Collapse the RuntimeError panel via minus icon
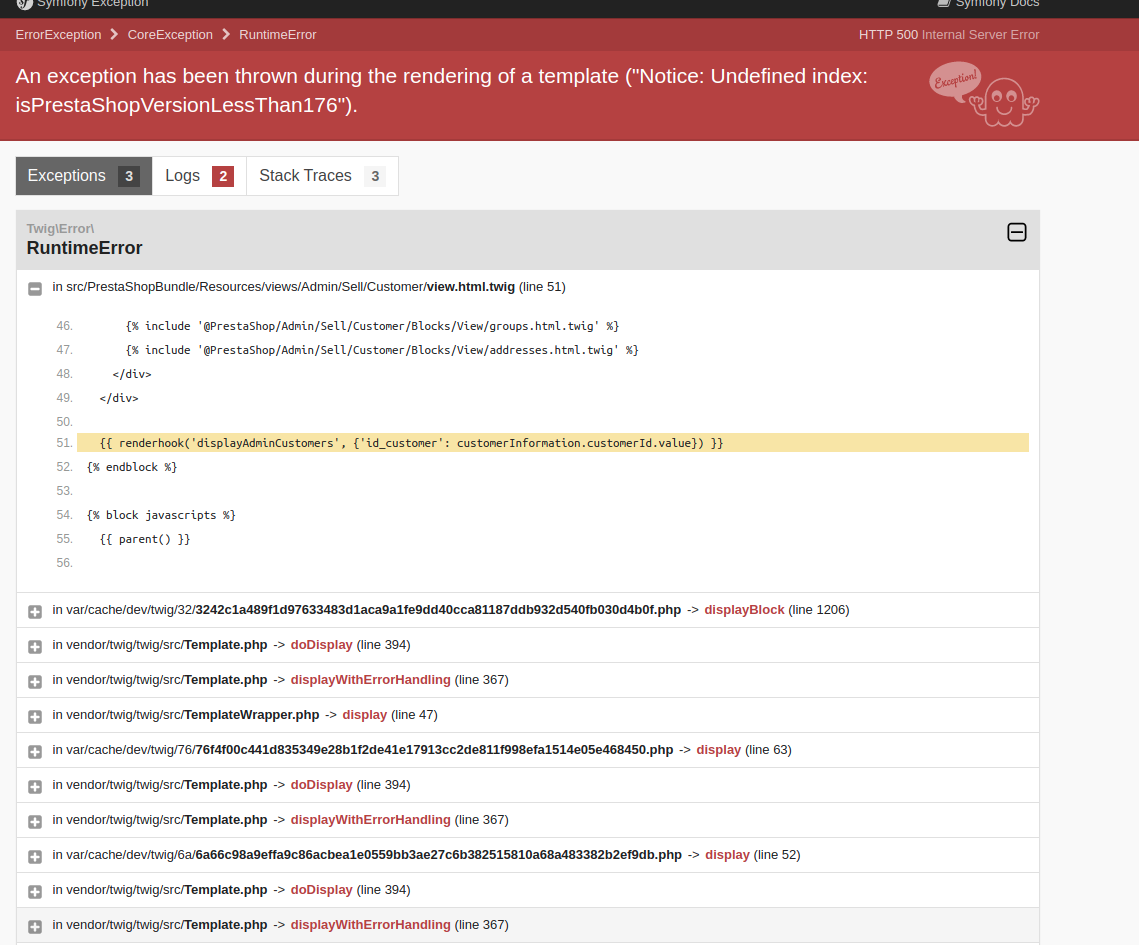 pos(1017,232)
